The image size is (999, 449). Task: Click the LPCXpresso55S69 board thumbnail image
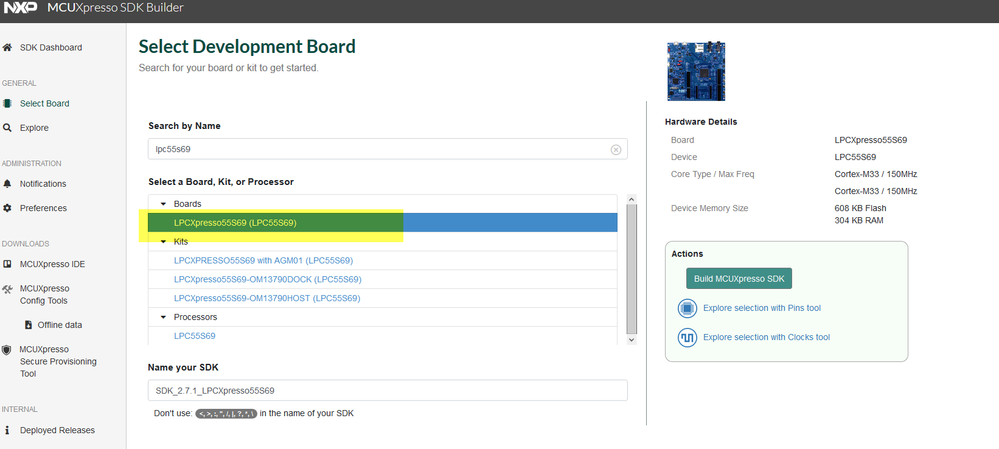[696, 71]
